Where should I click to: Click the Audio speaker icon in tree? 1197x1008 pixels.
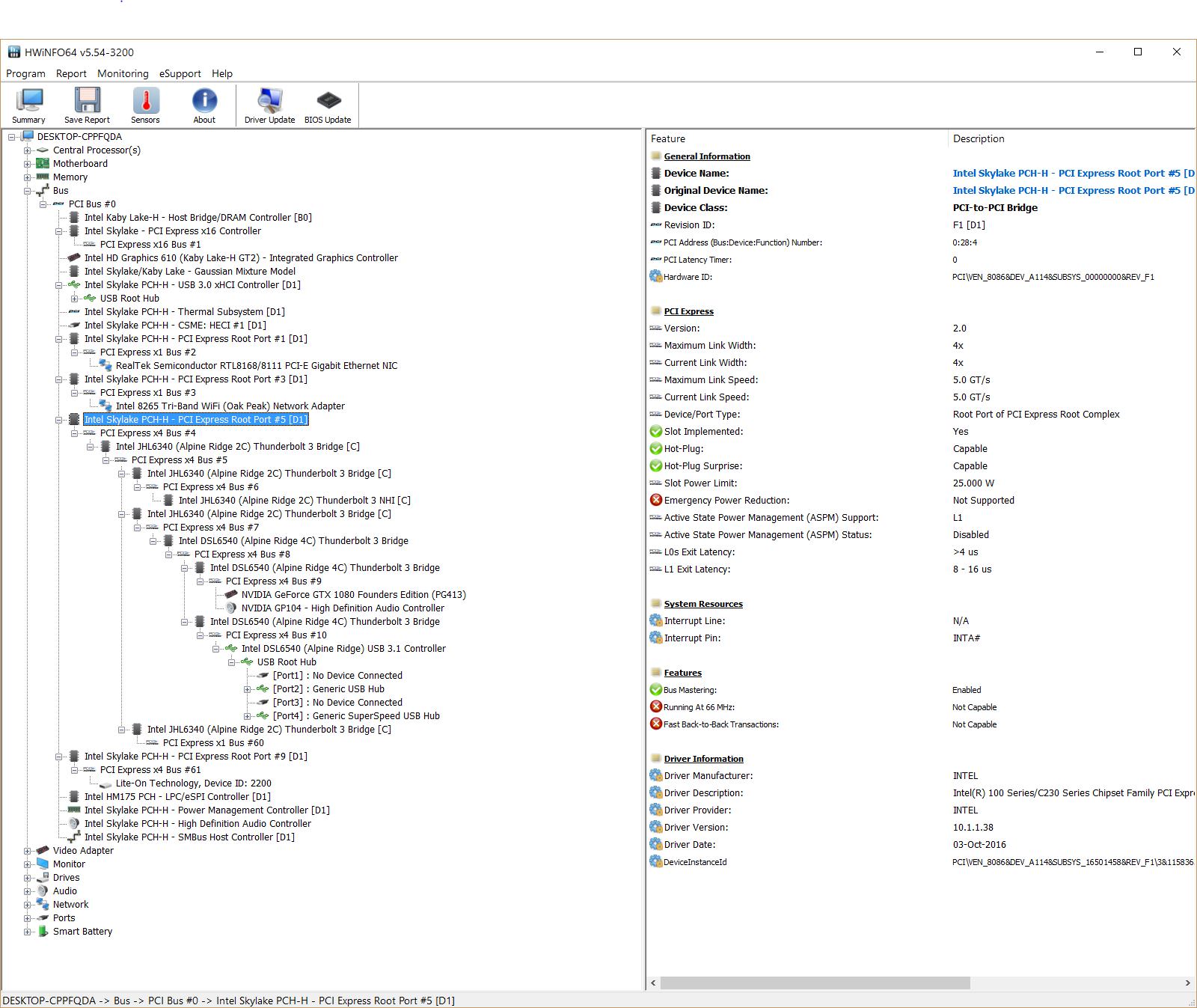tap(43, 891)
